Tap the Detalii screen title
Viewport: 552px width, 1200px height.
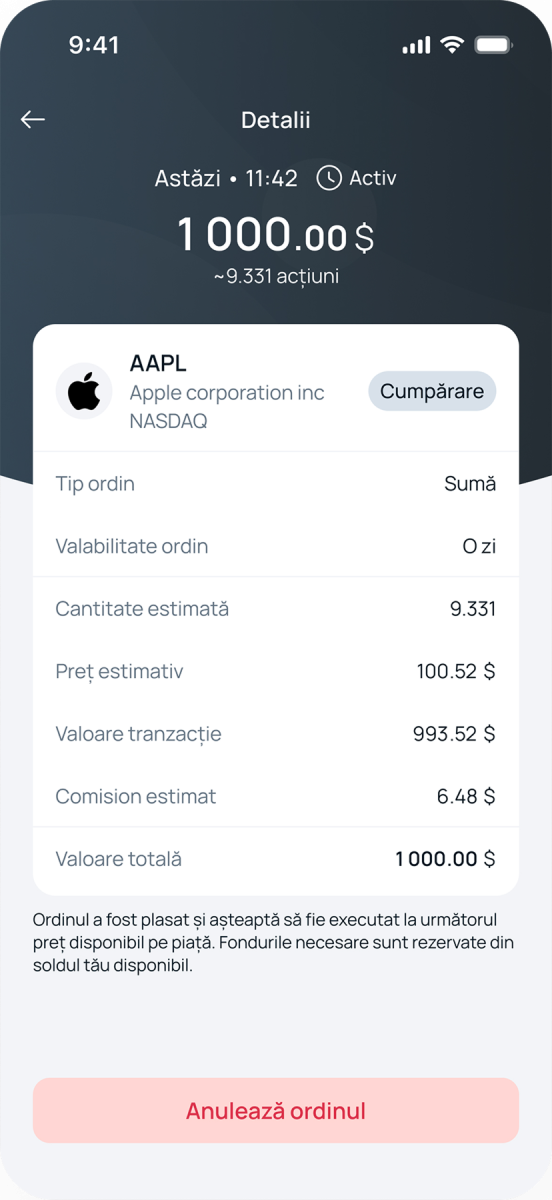tap(276, 120)
